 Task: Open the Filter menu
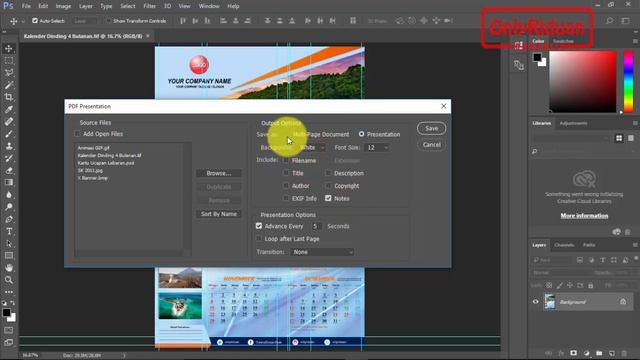(149, 6)
